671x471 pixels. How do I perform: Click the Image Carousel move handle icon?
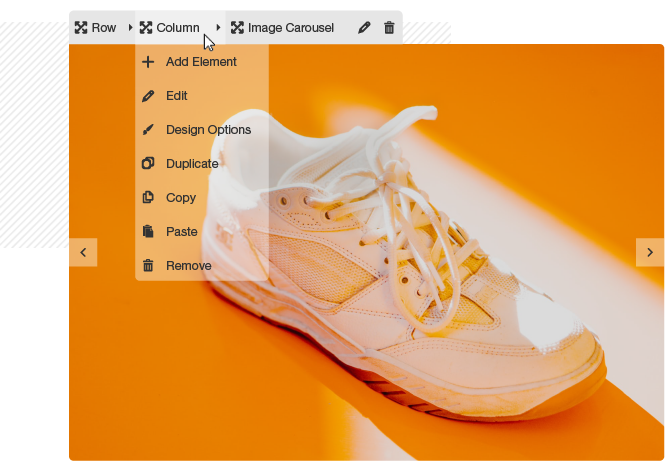(238, 28)
